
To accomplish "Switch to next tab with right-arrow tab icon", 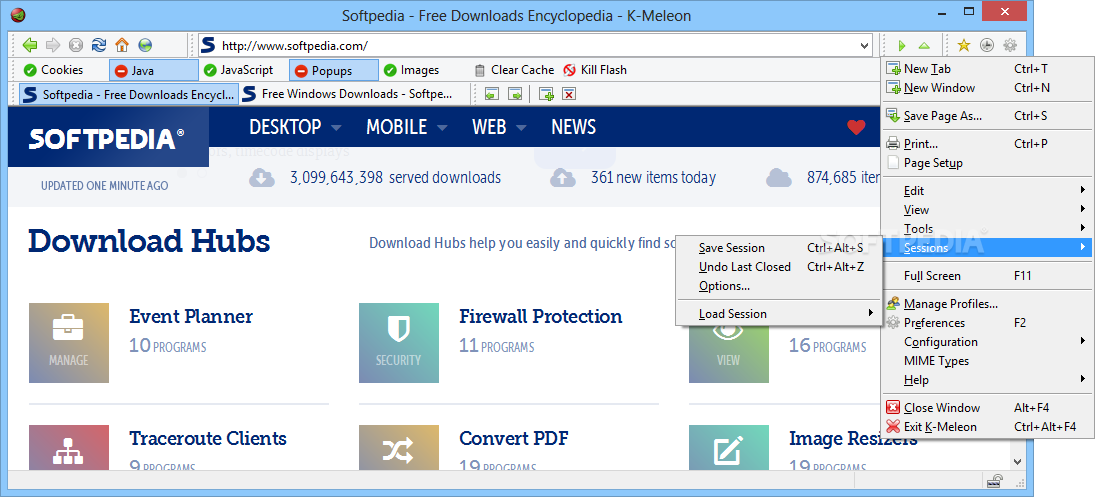I will coord(515,94).
